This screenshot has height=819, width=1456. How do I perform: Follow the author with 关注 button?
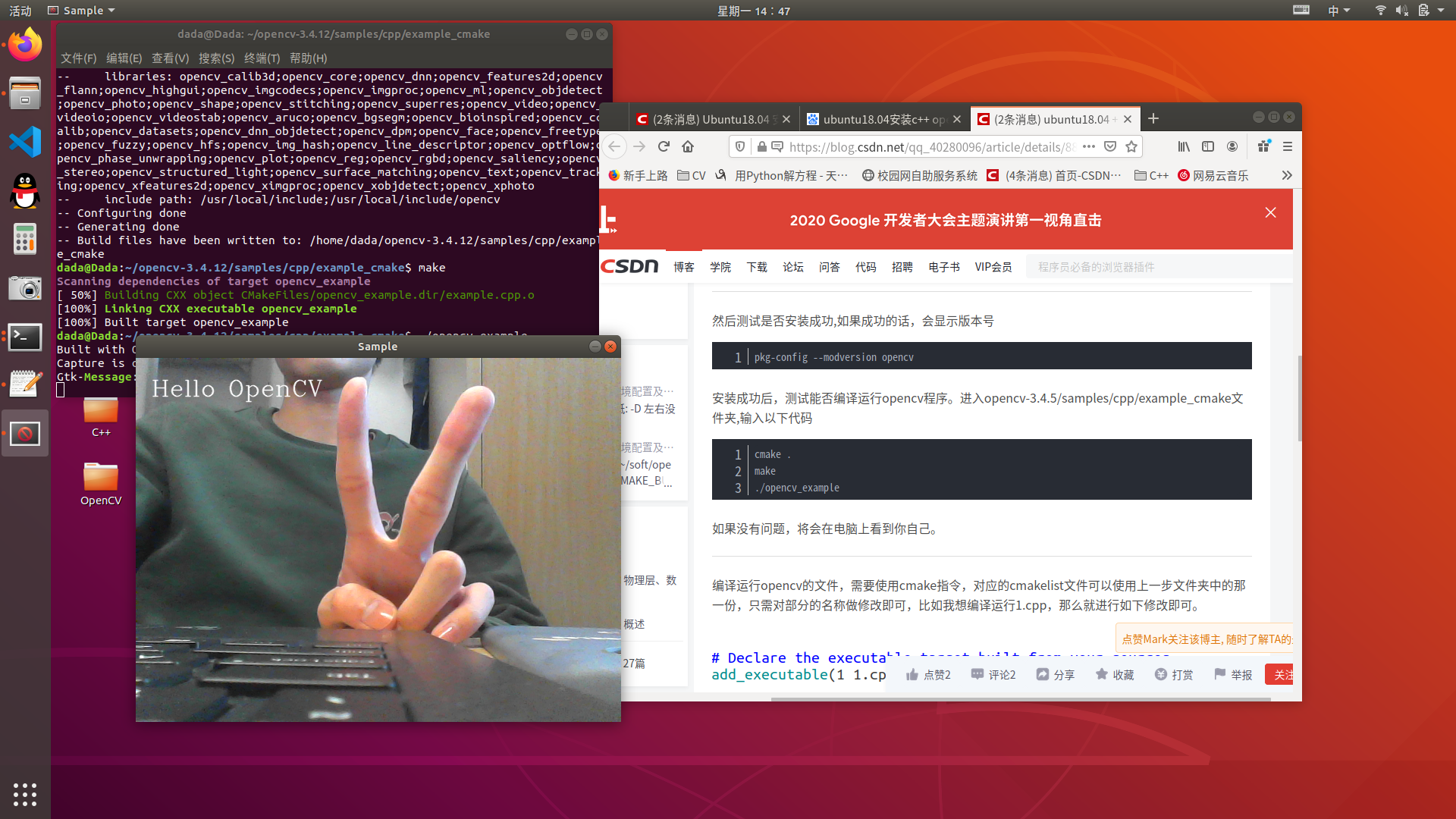(1280, 674)
